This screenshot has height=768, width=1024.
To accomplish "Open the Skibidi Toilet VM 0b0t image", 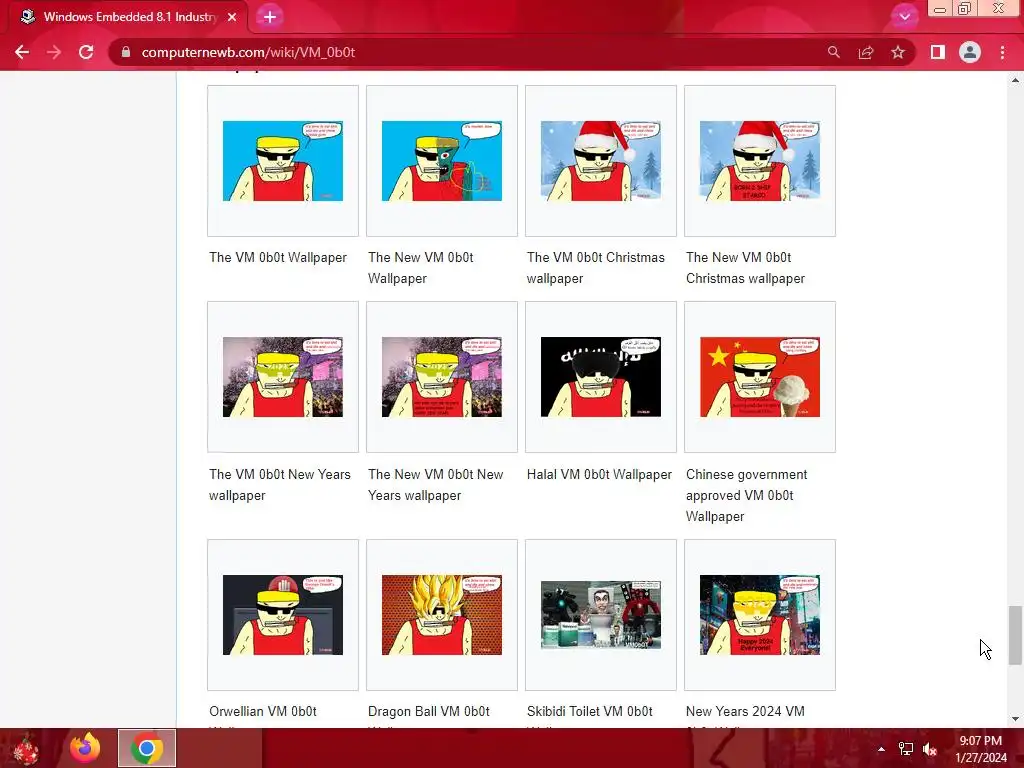I will 601,615.
